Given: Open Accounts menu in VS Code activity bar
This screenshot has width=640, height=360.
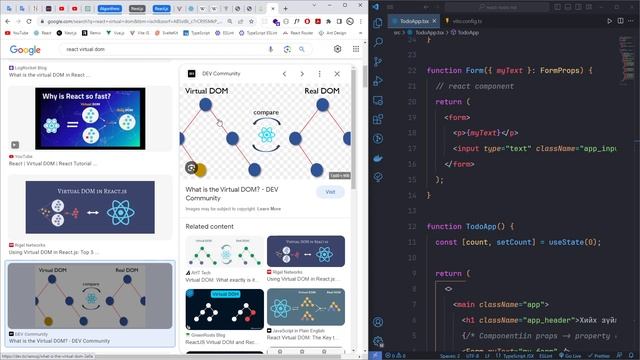Looking at the screenshot, I should (x=378, y=322).
